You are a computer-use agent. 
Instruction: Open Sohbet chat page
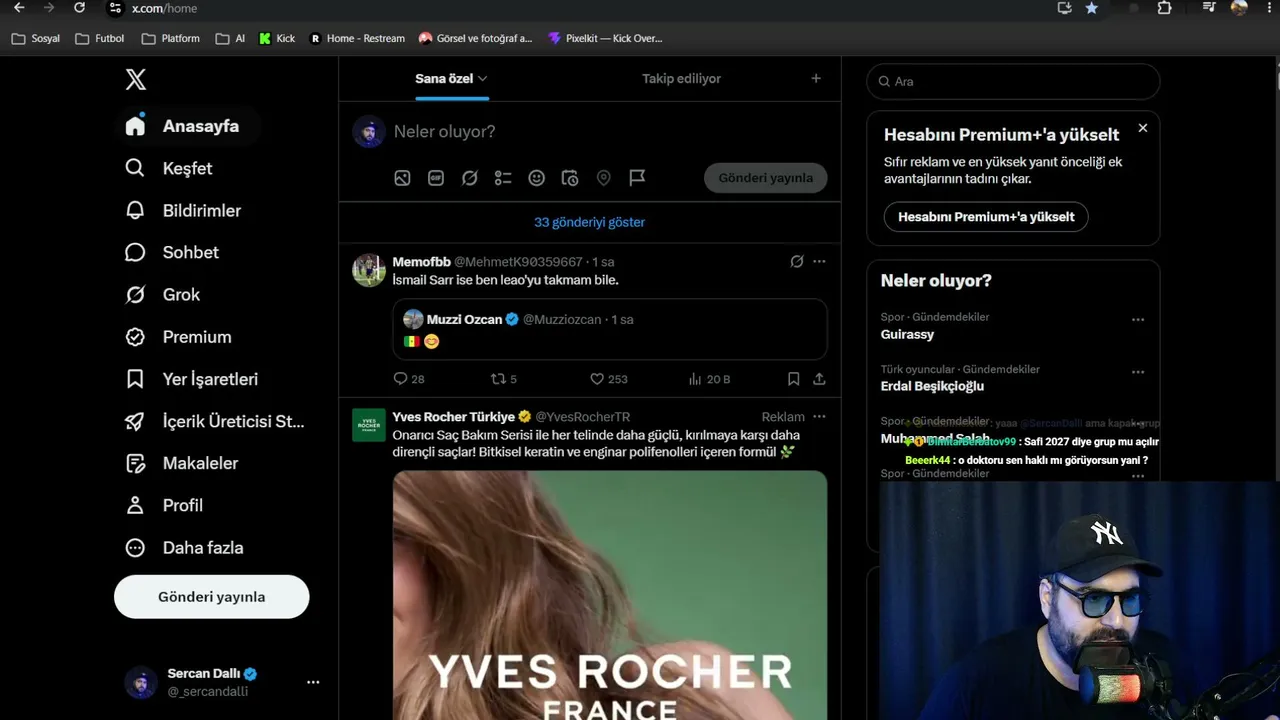pyautogui.click(x=172, y=252)
